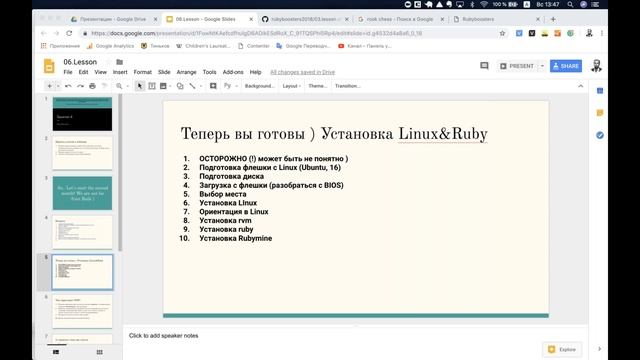The image size is (640, 360).
Task: Star the 06.Lesson presentation
Action: click(108, 62)
